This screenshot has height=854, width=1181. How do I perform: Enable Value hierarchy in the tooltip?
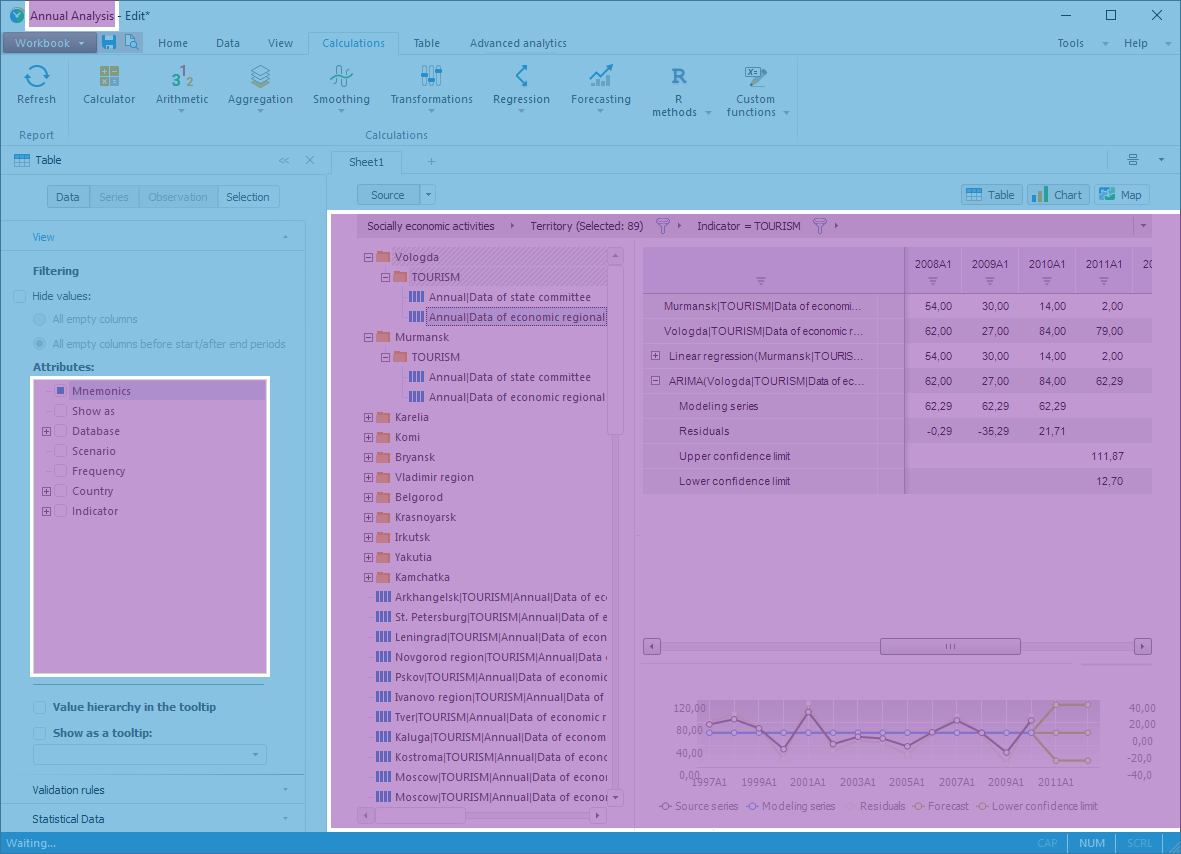tap(40, 707)
